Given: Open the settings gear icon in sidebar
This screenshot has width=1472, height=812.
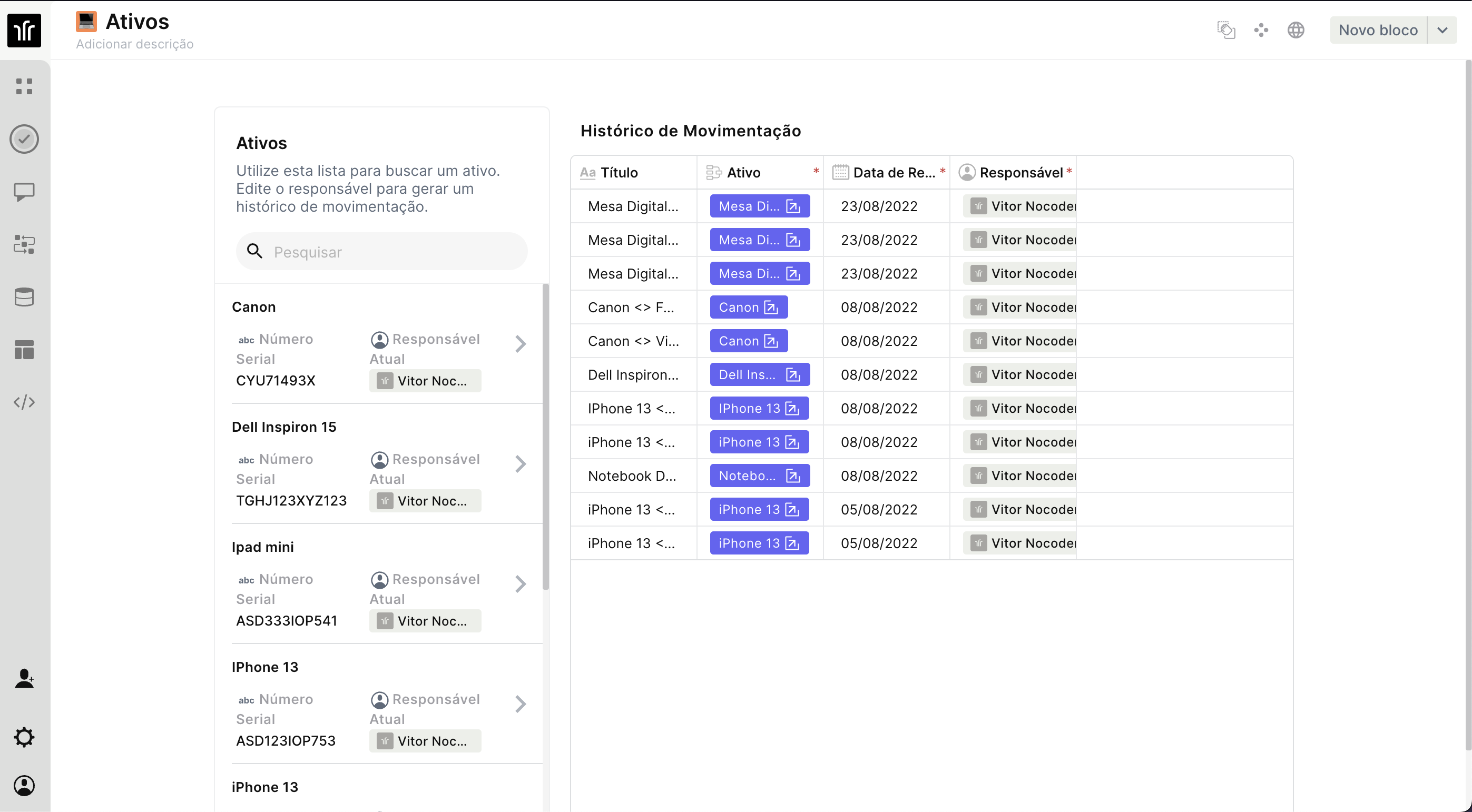Looking at the screenshot, I should coord(24,737).
